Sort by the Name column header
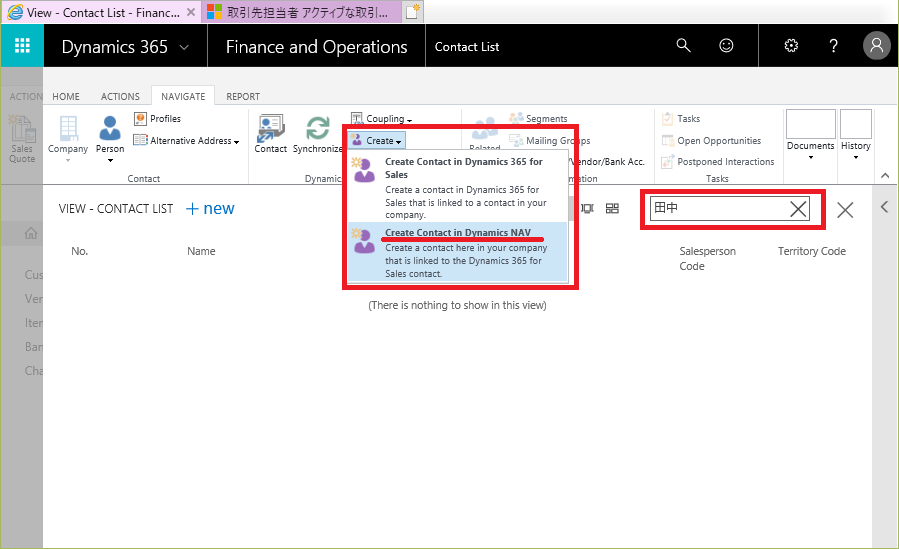Viewport: 899px width, 549px height. click(201, 251)
